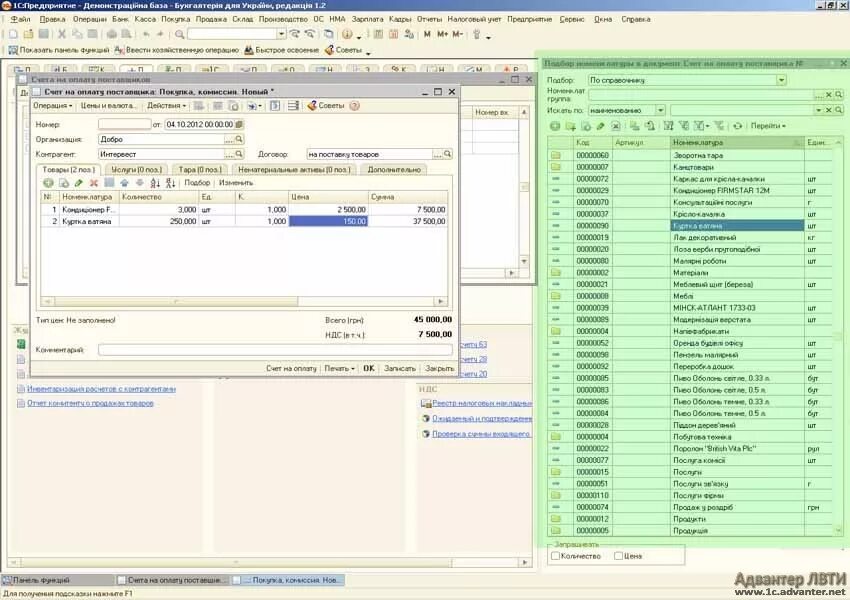The image size is (850, 600).
Task: Open the Покупка menu
Action: pyautogui.click(x=176, y=19)
